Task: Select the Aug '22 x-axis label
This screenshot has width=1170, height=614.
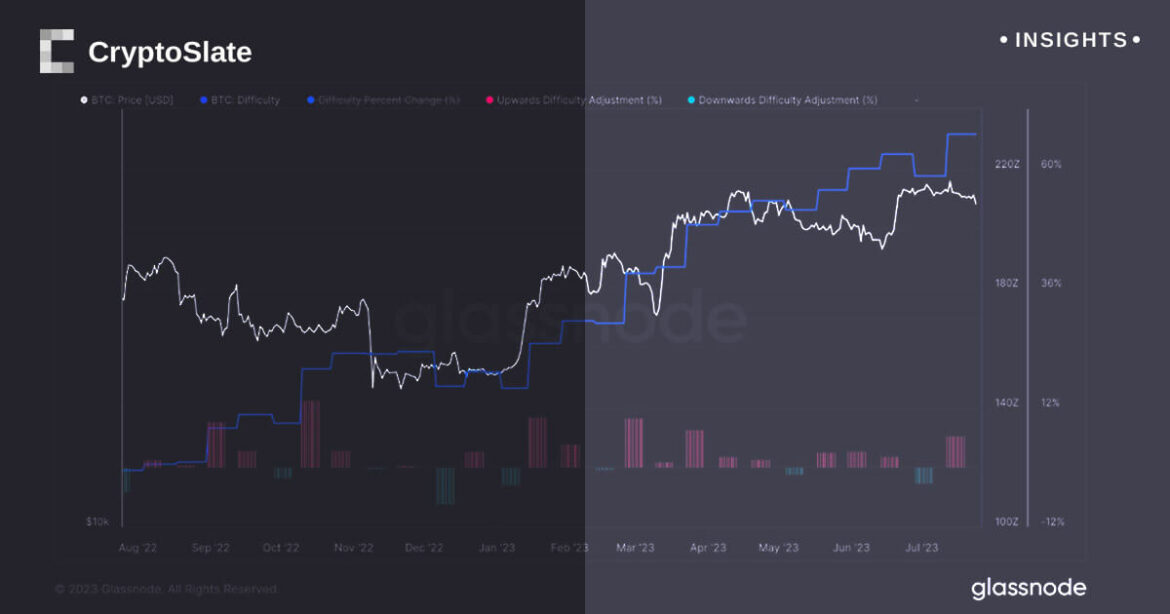Action: (x=139, y=548)
